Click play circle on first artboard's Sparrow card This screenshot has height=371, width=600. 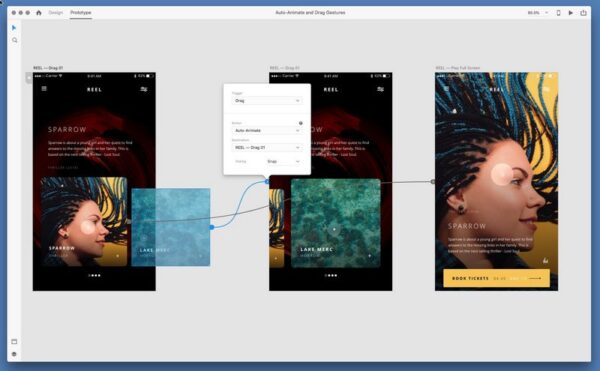coord(88,227)
